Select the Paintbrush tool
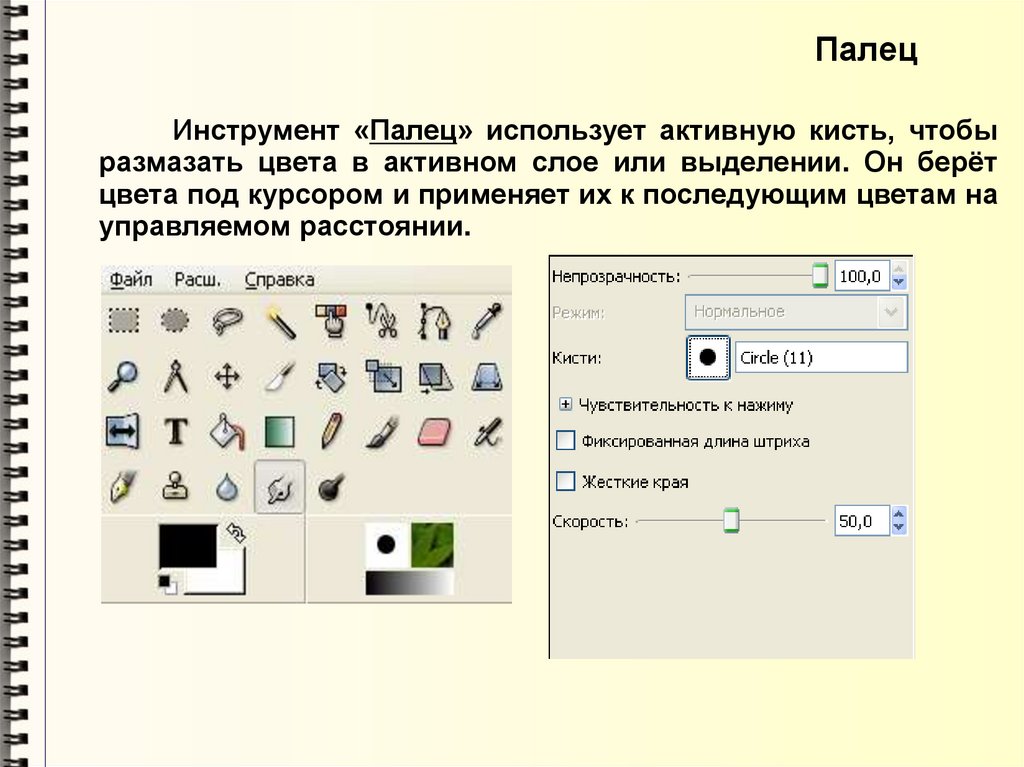Viewport: 1024px width, 767px height. (383, 432)
